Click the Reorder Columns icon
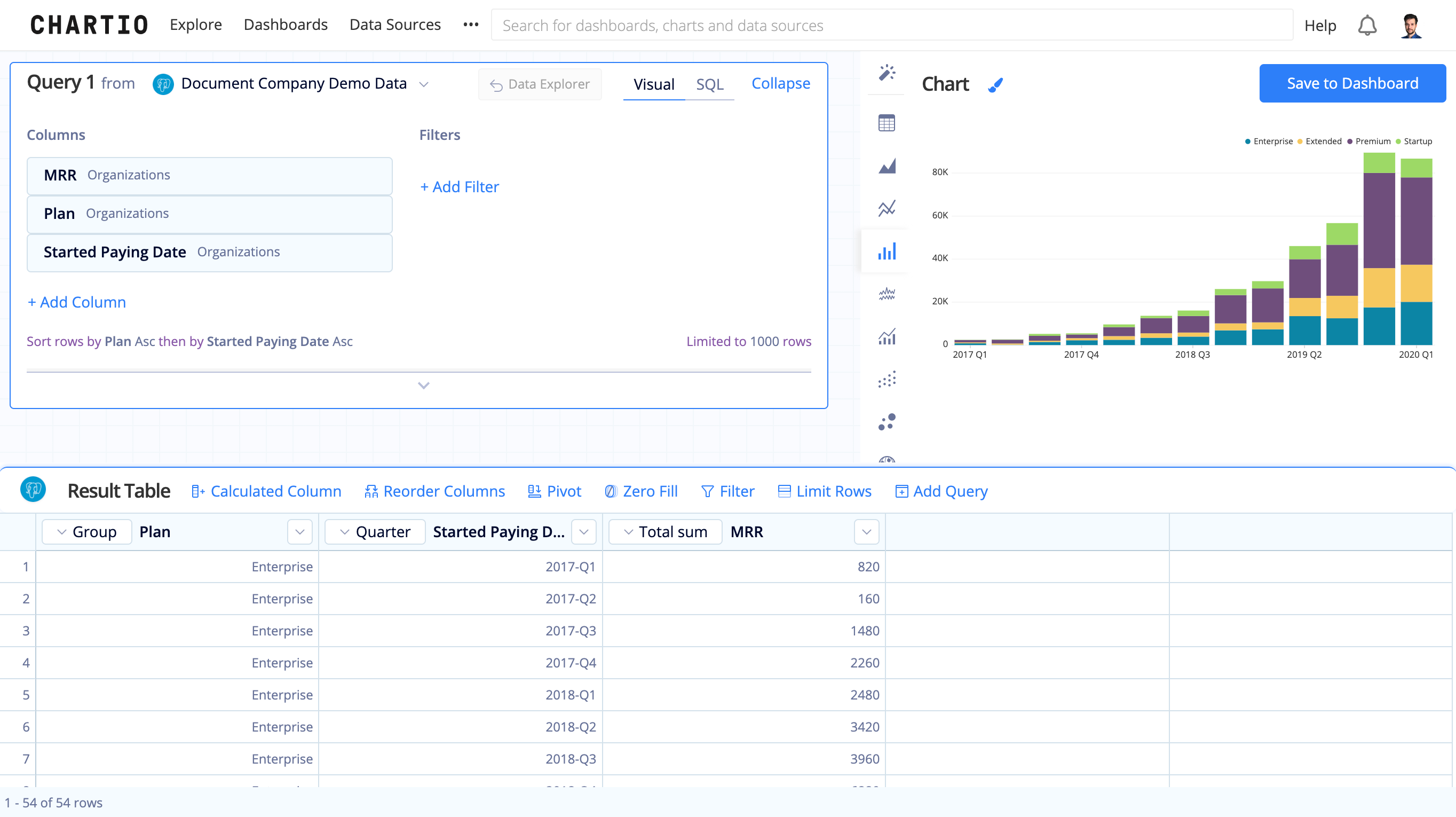Image resolution: width=1456 pixels, height=817 pixels. [x=371, y=491]
